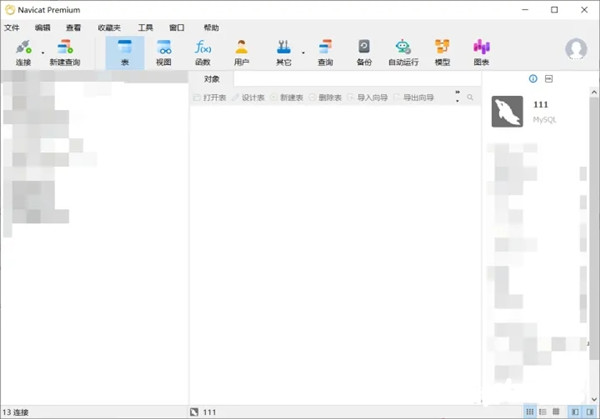Click the 打开表 button
This screenshot has width=600, height=419.
210,98
